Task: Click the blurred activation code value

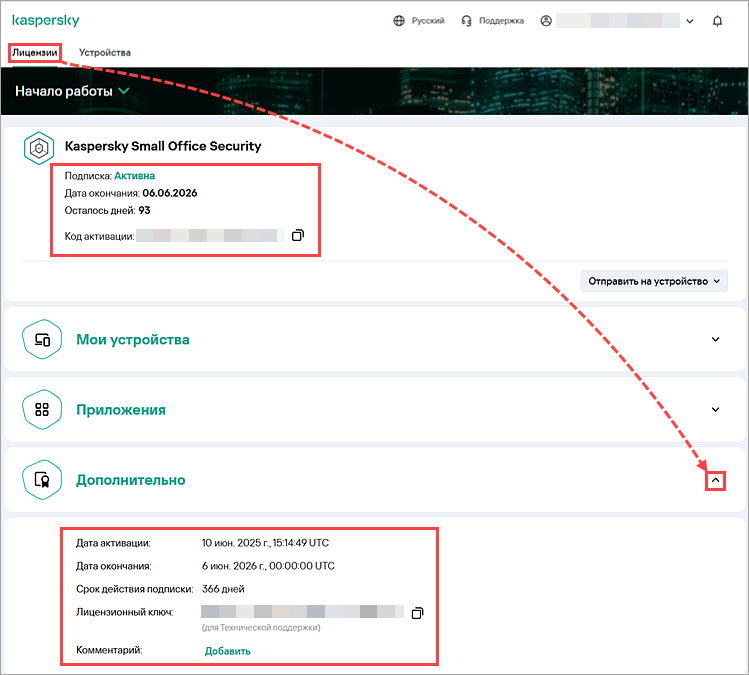Action: click(210, 236)
